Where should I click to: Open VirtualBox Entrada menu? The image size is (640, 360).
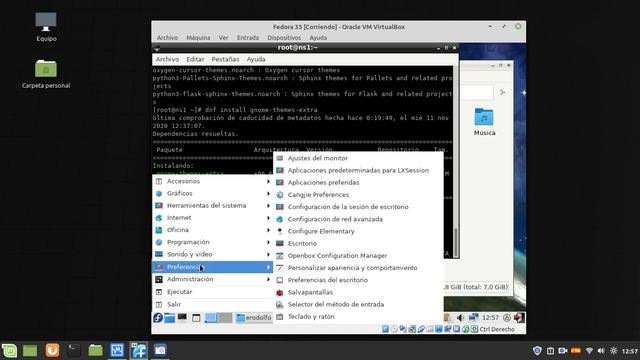click(248, 38)
